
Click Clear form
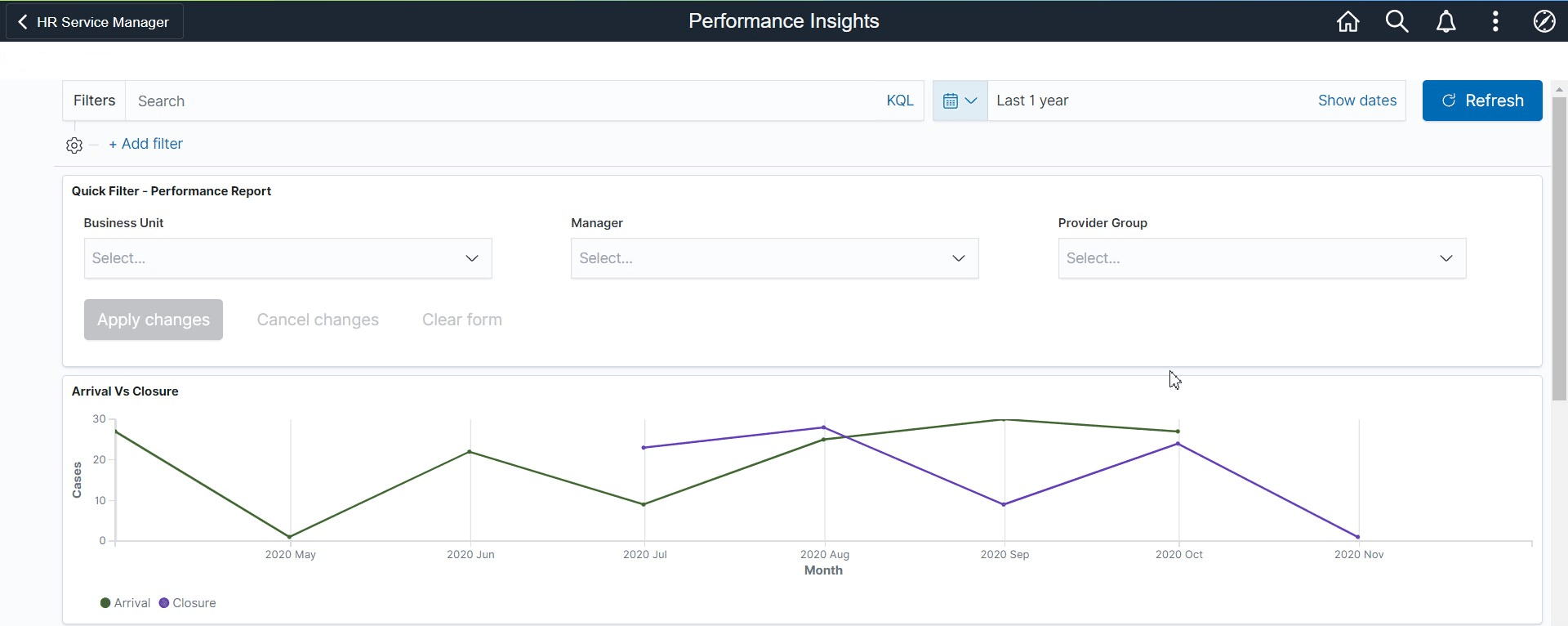click(462, 320)
